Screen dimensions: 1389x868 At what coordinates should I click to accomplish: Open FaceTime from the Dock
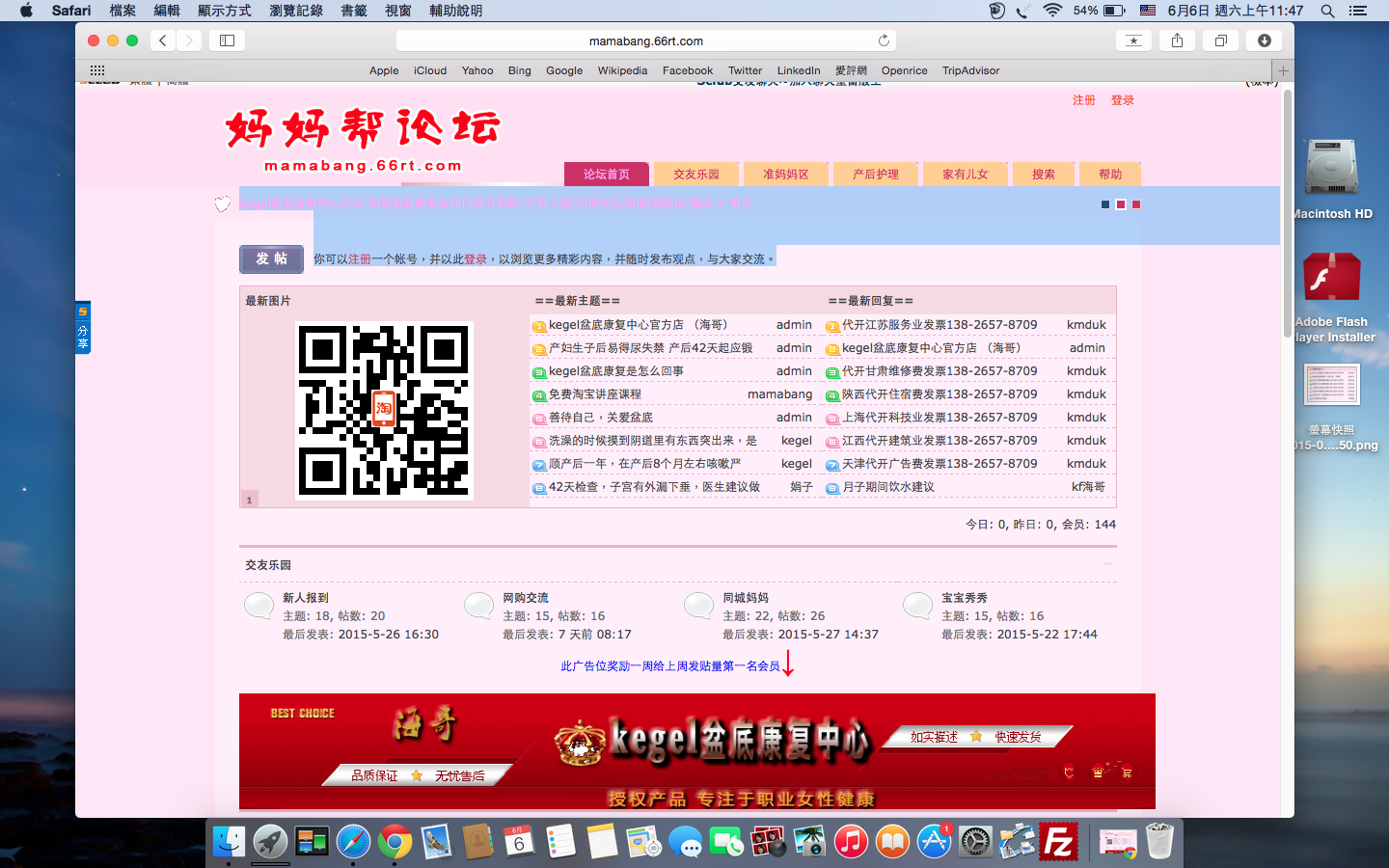pyautogui.click(x=726, y=842)
